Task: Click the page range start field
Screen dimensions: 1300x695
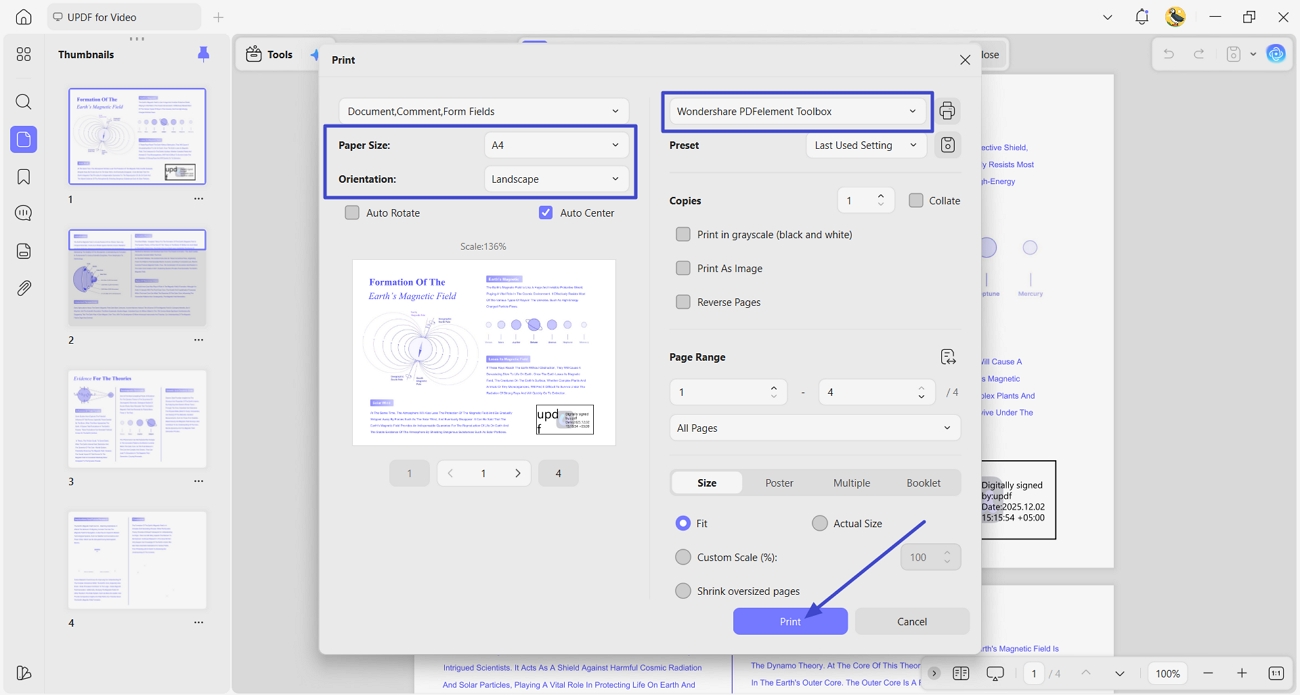Action: click(728, 392)
